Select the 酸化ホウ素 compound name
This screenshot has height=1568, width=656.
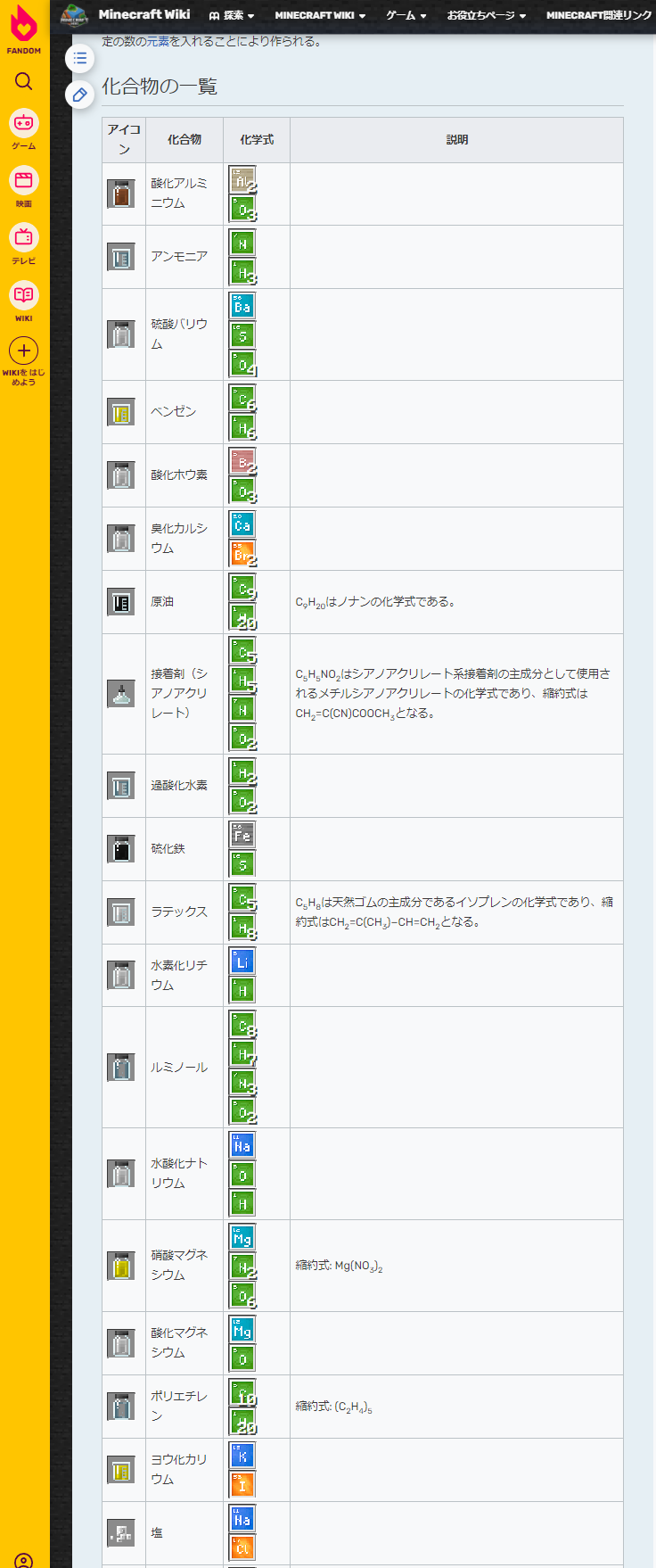(x=179, y=475)
